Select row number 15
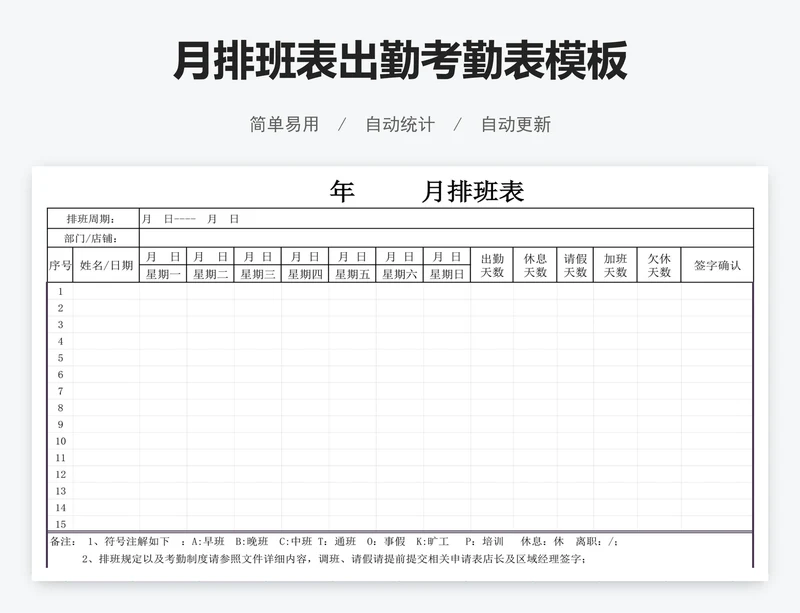 (60, 524)
